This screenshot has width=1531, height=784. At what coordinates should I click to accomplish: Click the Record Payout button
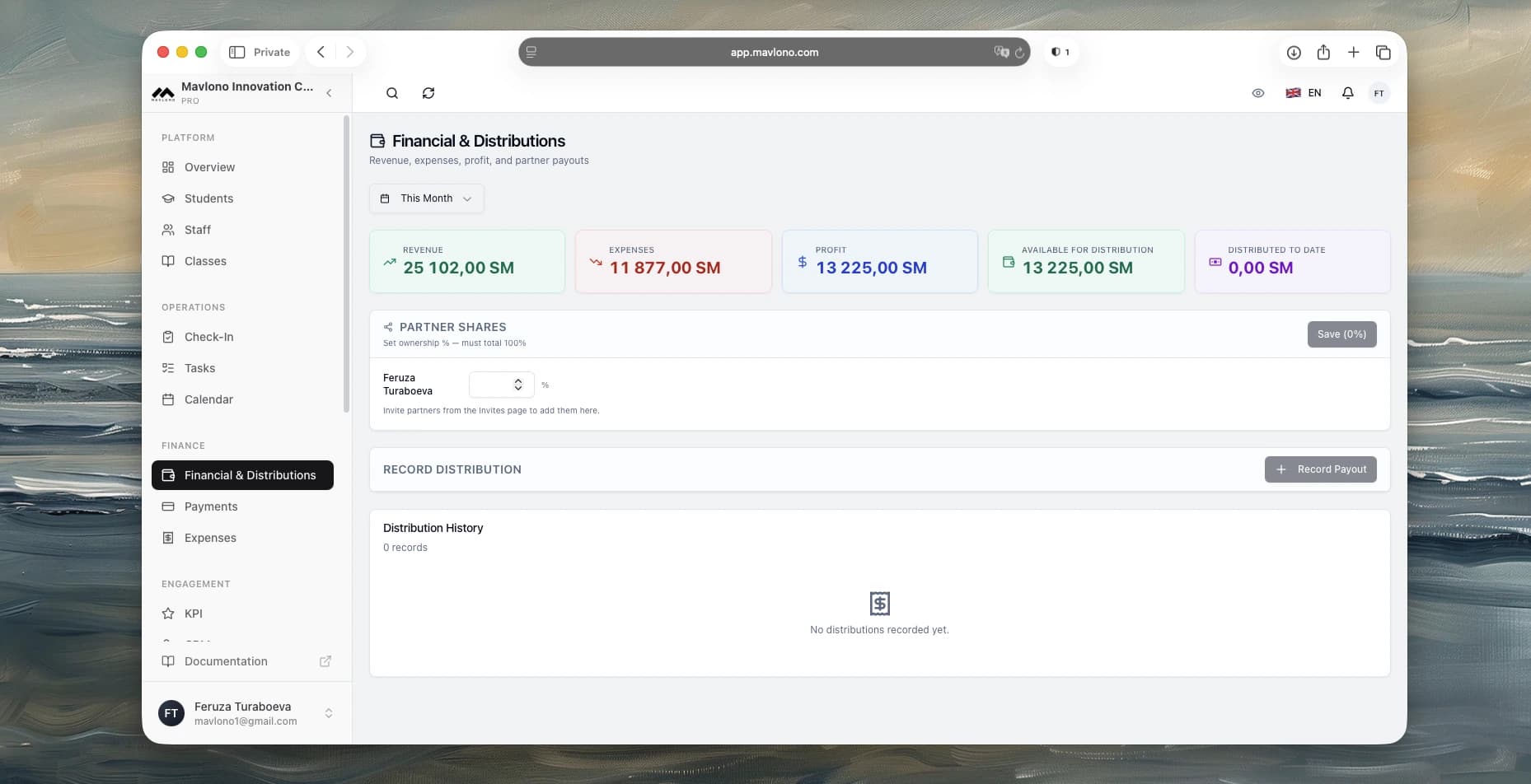tap(1320, 469)
